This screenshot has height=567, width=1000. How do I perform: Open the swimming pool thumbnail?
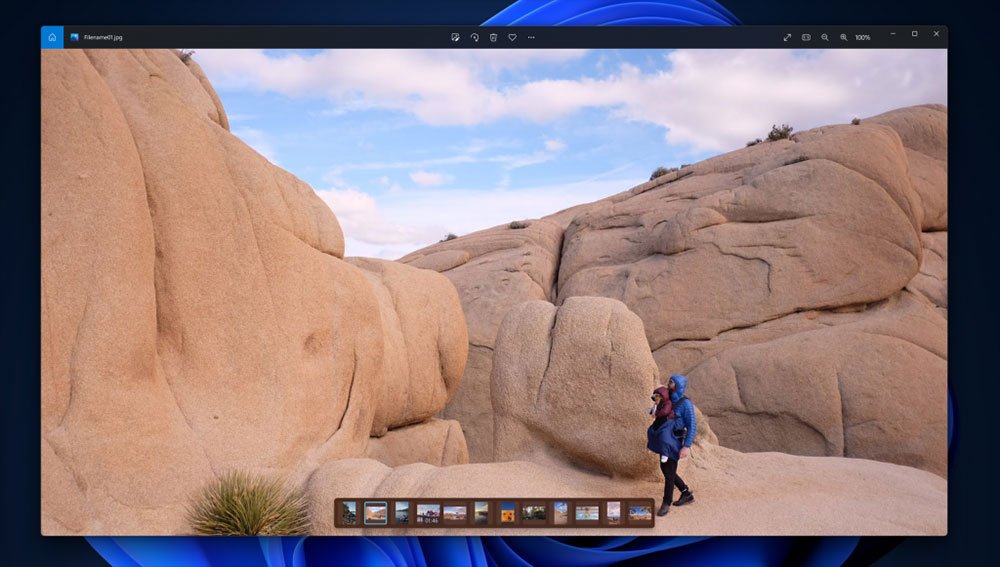click(x=587, y=513)
